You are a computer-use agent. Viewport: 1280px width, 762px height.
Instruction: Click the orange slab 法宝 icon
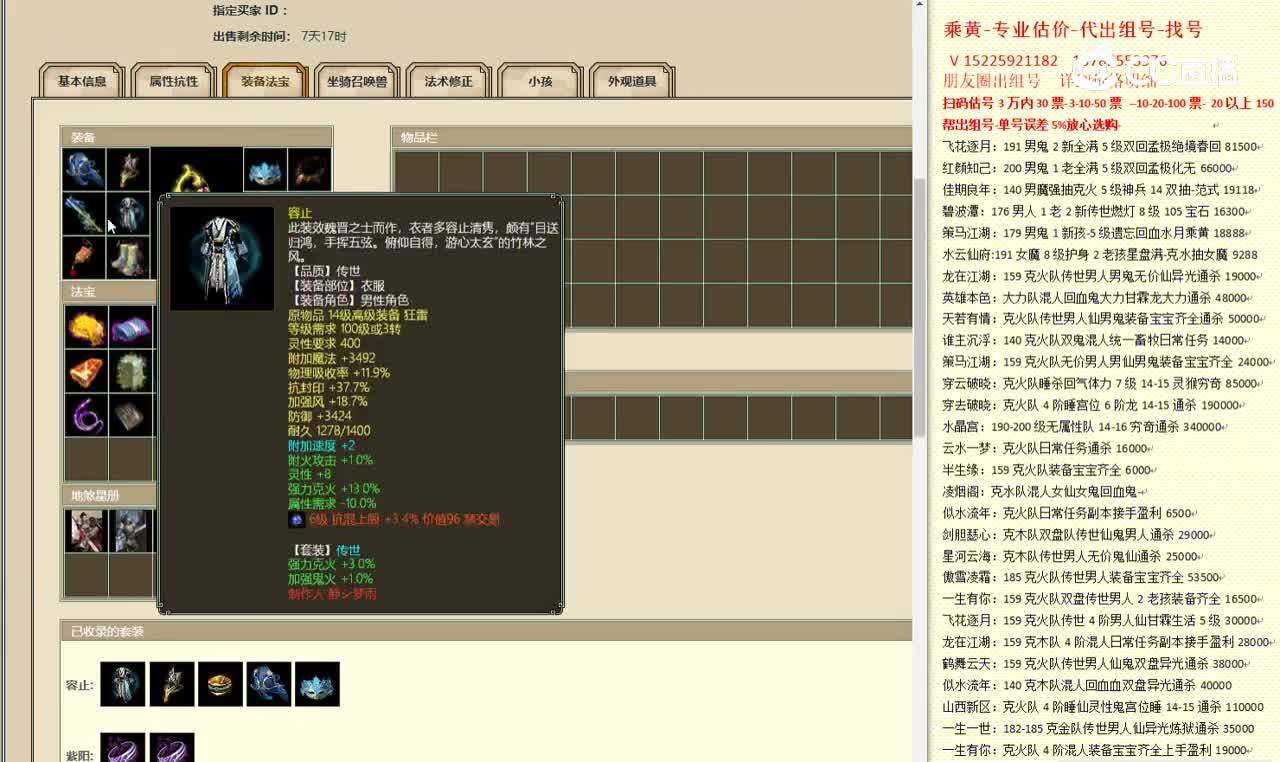86,371
